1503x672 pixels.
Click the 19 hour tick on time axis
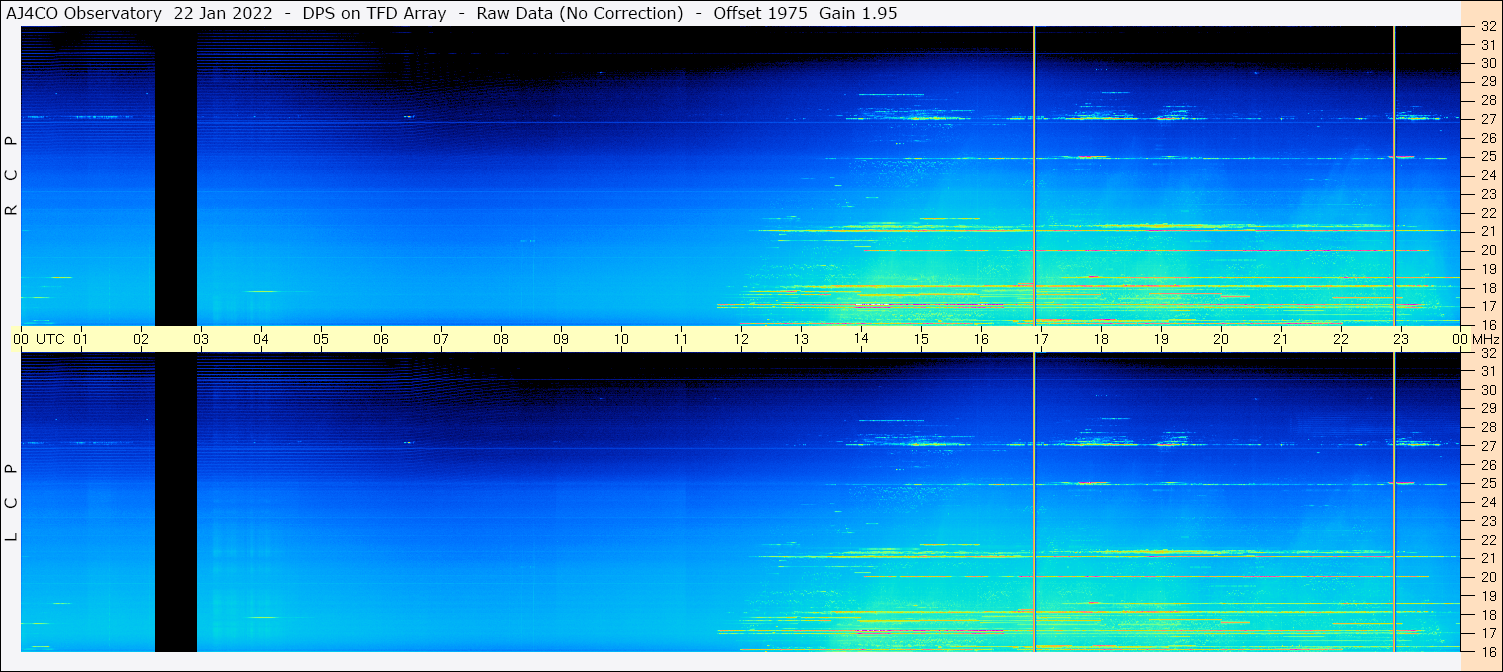point(1161,339)
